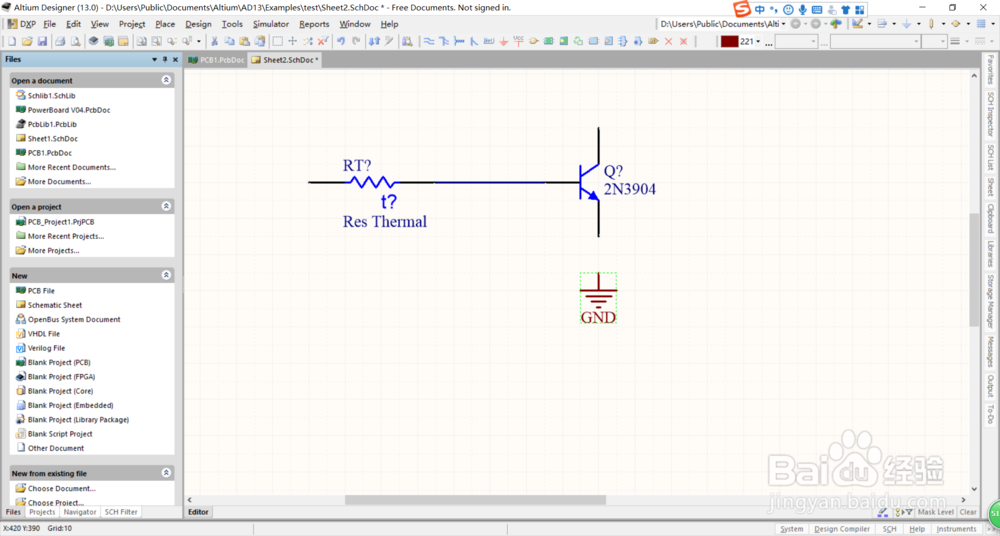The width and height of the screenshot is (1000, 536).
Task: Select the GND Power Port icon
Action: (x=504, y=41)
